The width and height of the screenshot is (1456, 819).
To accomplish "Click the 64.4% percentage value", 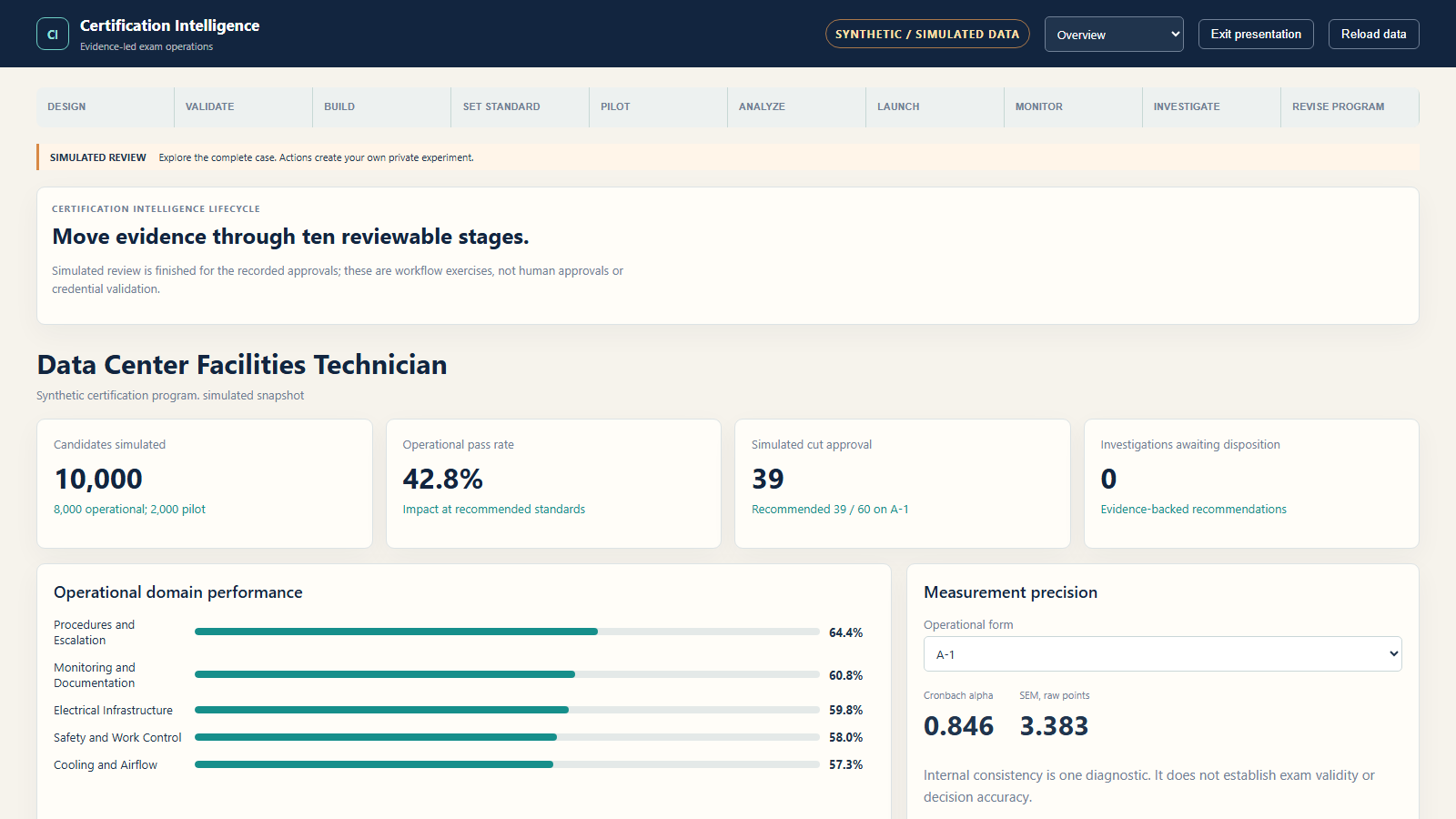I will [x=845, y=632].
